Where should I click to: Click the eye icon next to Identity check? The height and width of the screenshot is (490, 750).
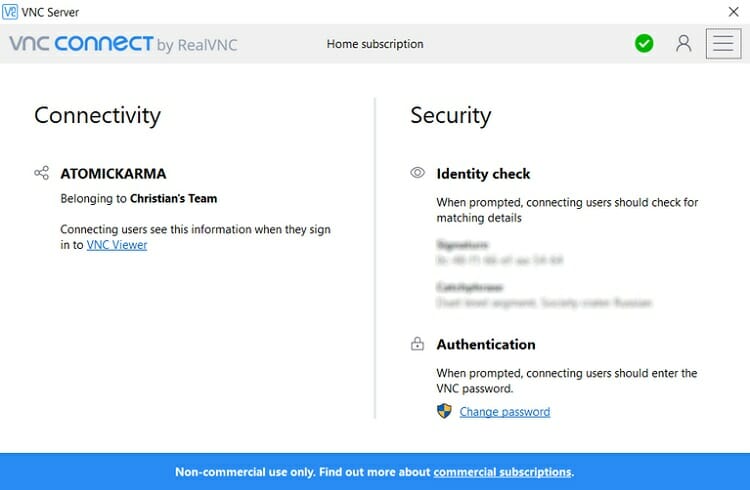tap(418, 173)
